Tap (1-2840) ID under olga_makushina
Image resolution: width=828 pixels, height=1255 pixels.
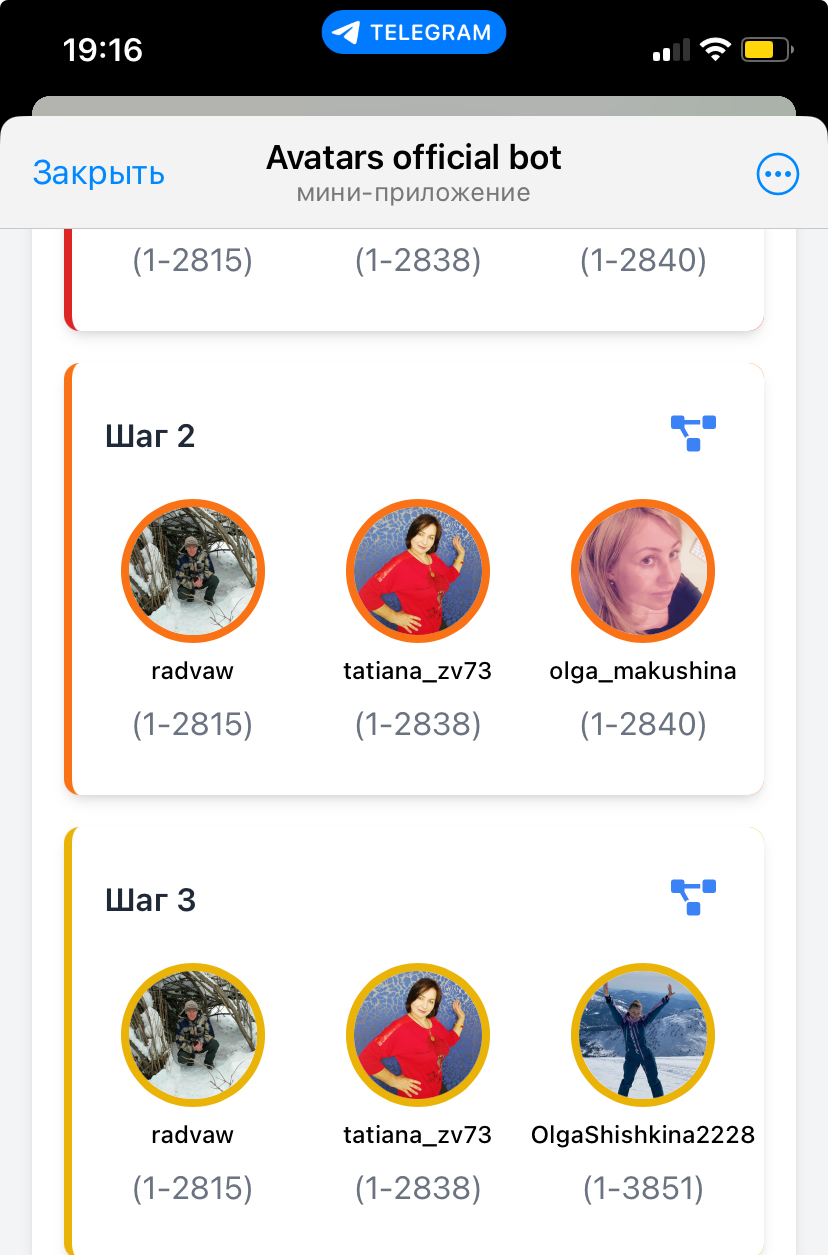643,724
